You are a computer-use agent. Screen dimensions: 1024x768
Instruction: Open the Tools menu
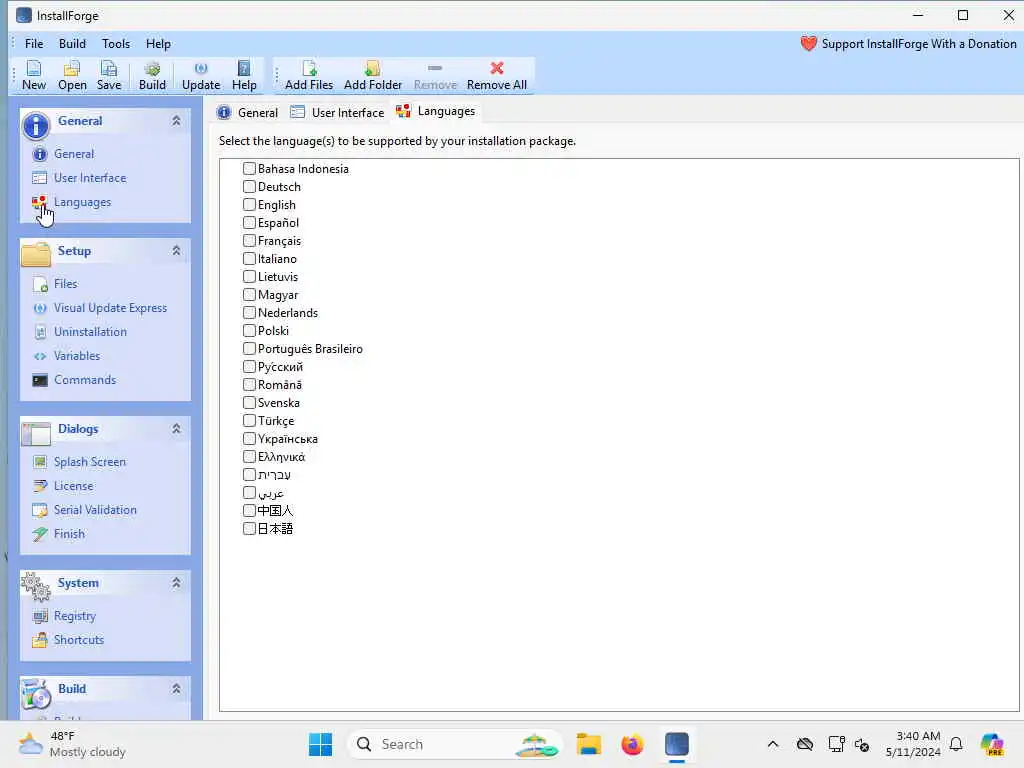point(116,44)
